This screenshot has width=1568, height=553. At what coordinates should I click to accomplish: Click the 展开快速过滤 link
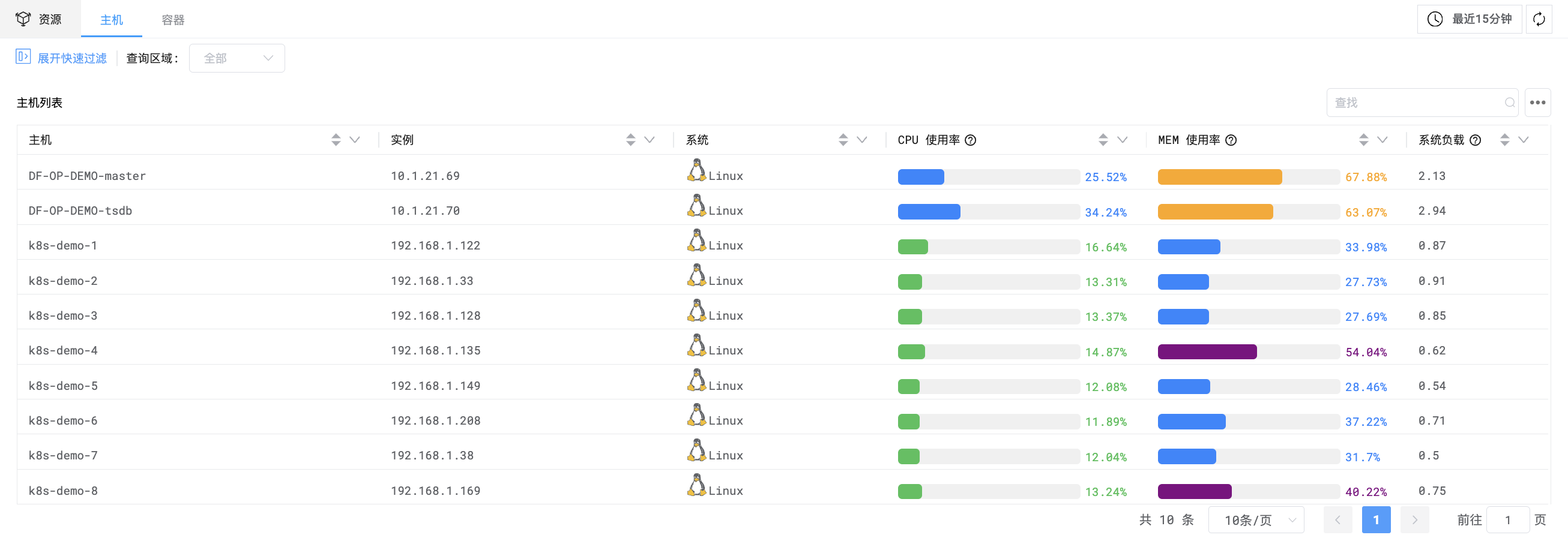click(72, 58)
